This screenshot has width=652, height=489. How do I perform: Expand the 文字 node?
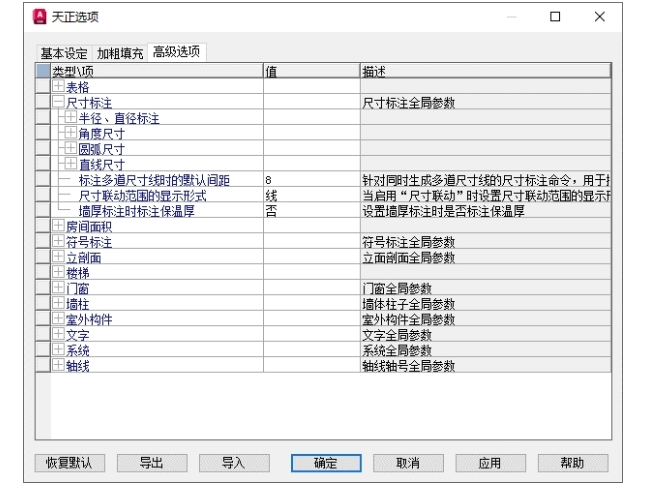click(x=58, y=334)
